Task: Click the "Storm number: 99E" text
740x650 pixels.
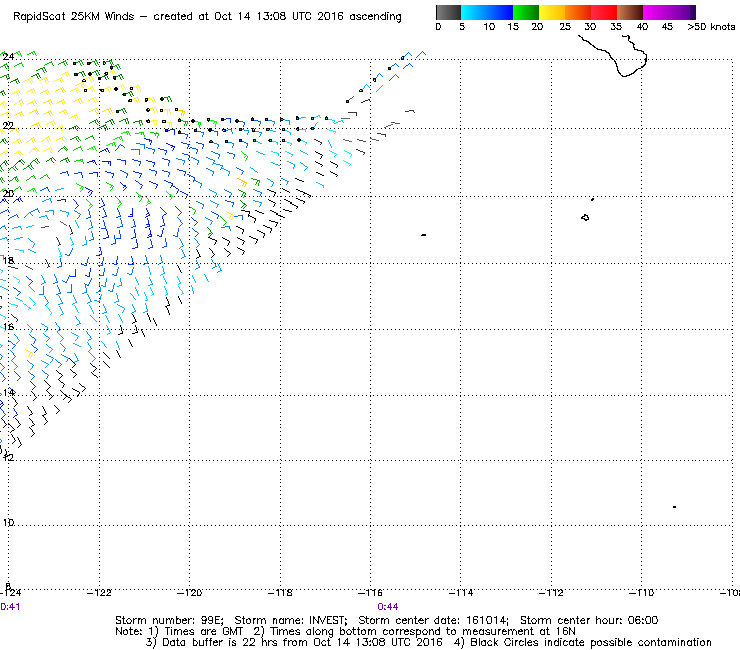Action: 168,620
